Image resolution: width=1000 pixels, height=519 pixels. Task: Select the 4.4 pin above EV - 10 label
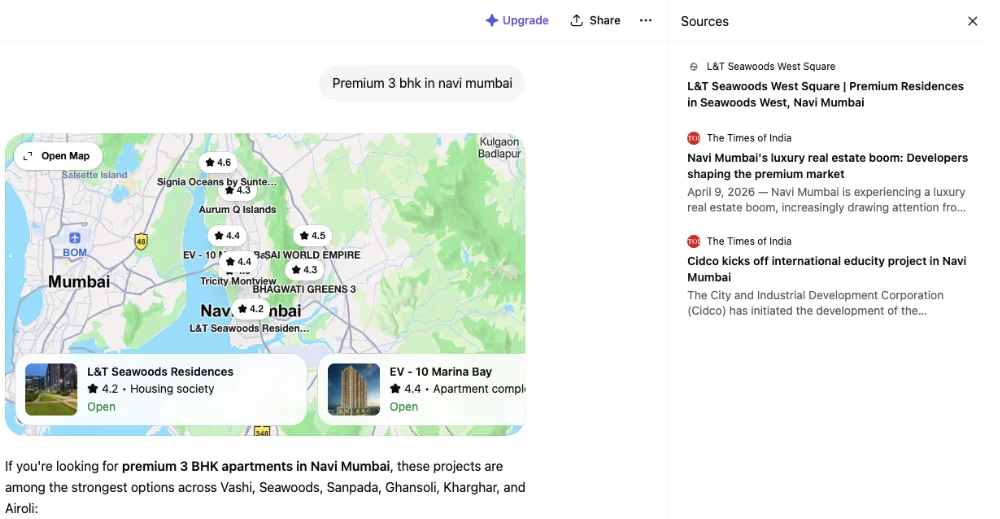[x=227, y=235]
